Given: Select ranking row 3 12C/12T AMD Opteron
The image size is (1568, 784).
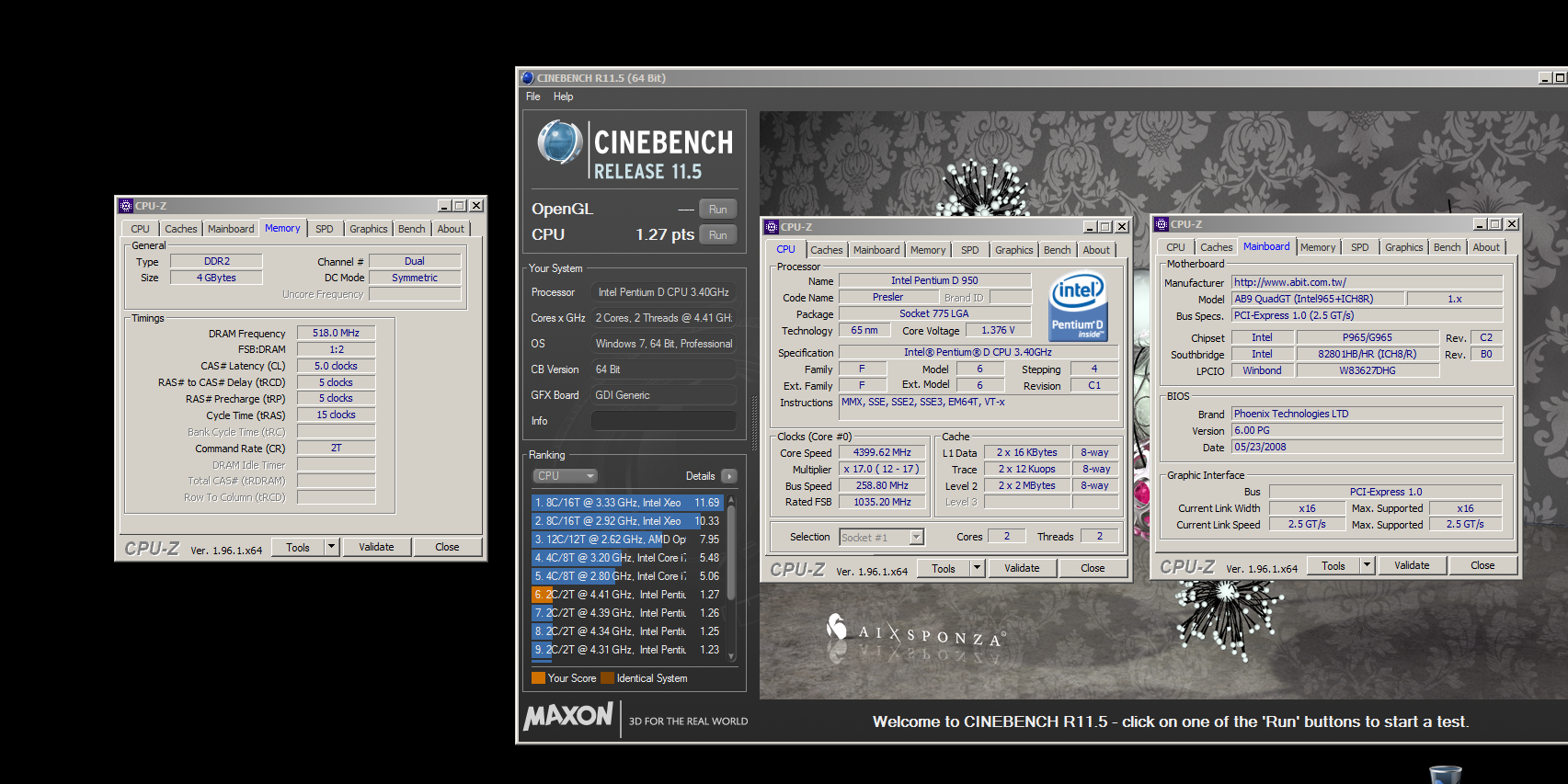Looking at the screenshot, I should click(627, 540).
